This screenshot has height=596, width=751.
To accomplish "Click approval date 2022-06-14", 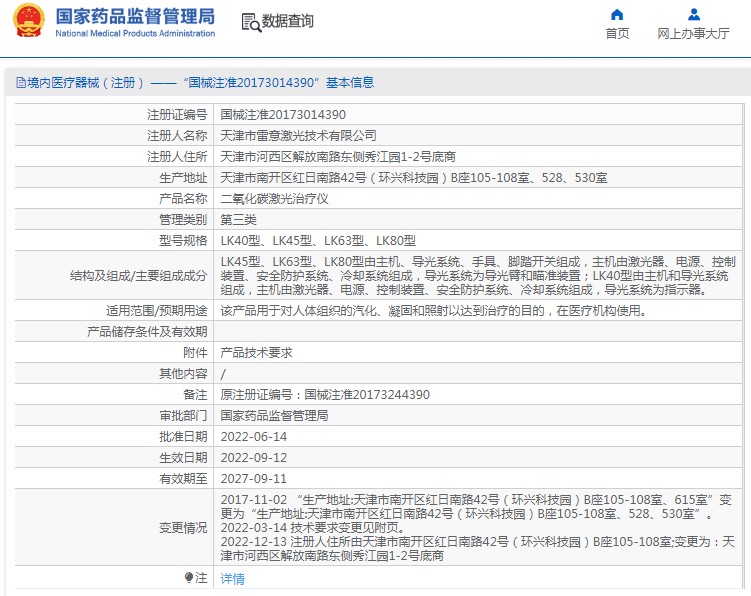I will pyautogui.click(x=253, y=437).
